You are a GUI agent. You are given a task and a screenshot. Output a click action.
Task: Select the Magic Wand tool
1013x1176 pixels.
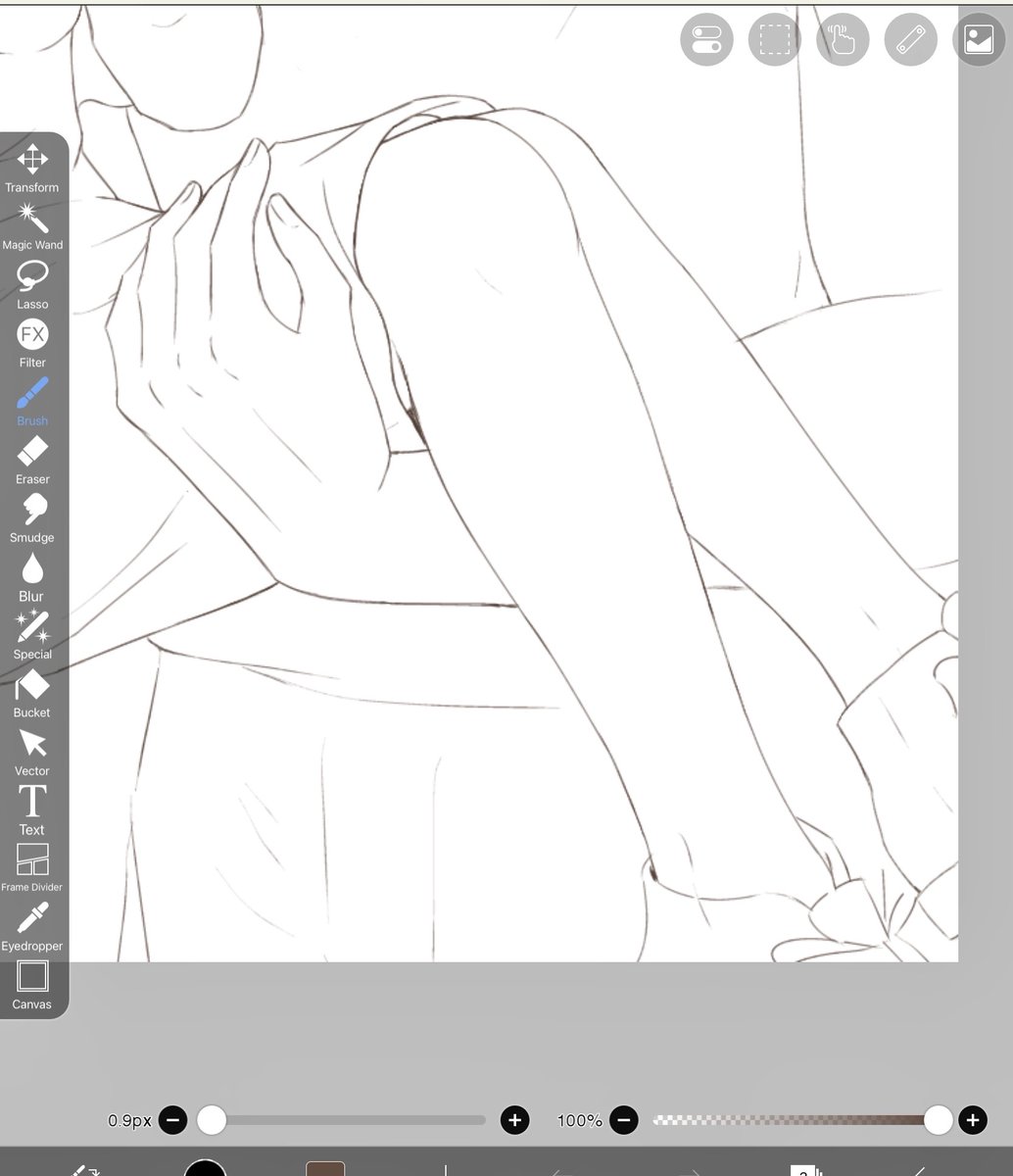click(32, 226)
